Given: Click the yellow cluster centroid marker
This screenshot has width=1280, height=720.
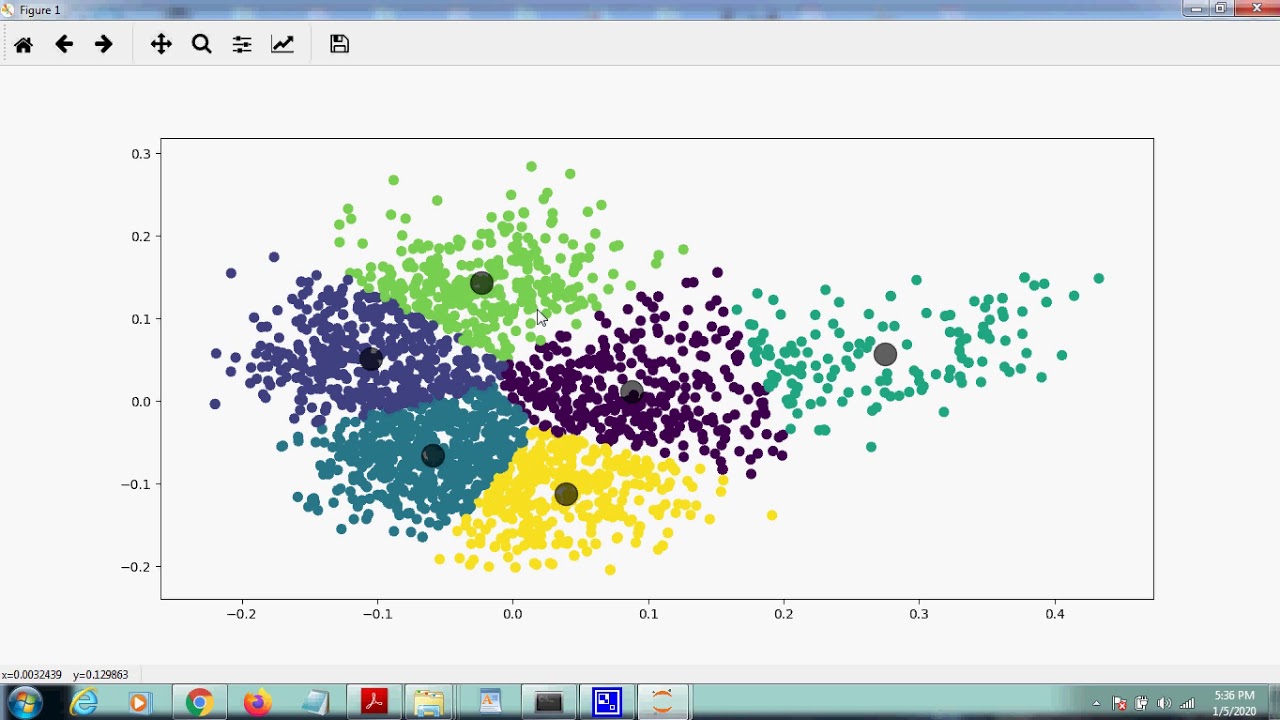Looking at the screenshot, I should tap(566, 494).
